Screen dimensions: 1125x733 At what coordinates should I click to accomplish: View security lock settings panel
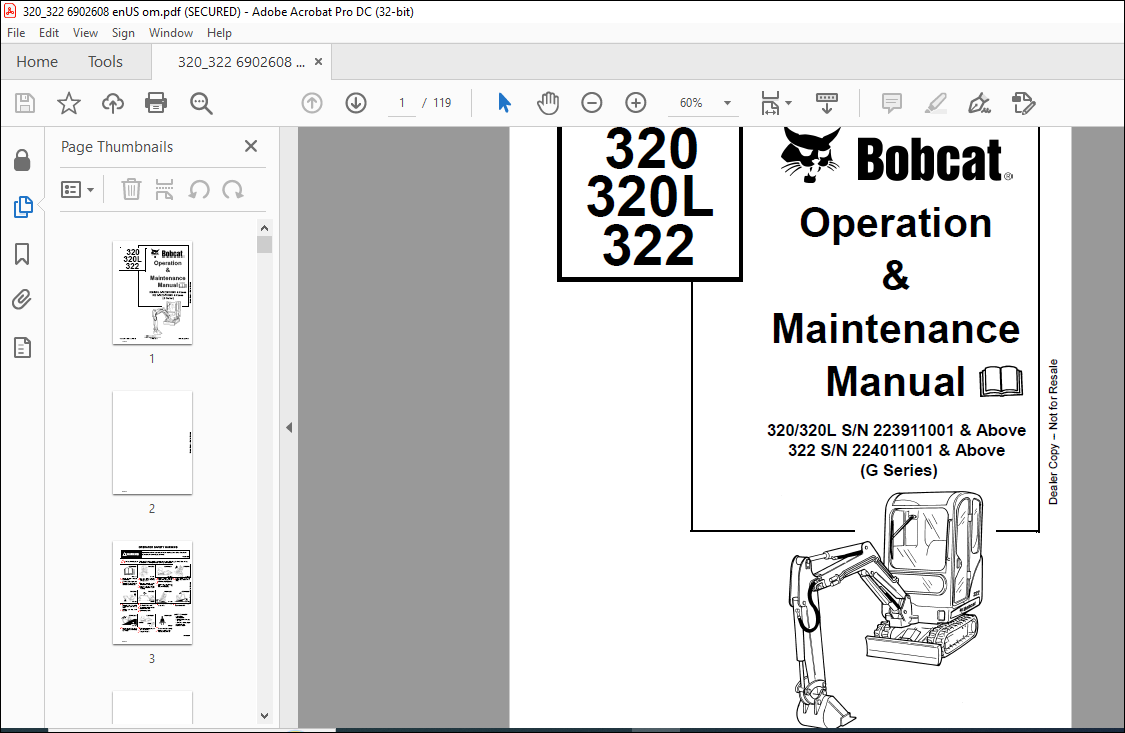point(22,160)
